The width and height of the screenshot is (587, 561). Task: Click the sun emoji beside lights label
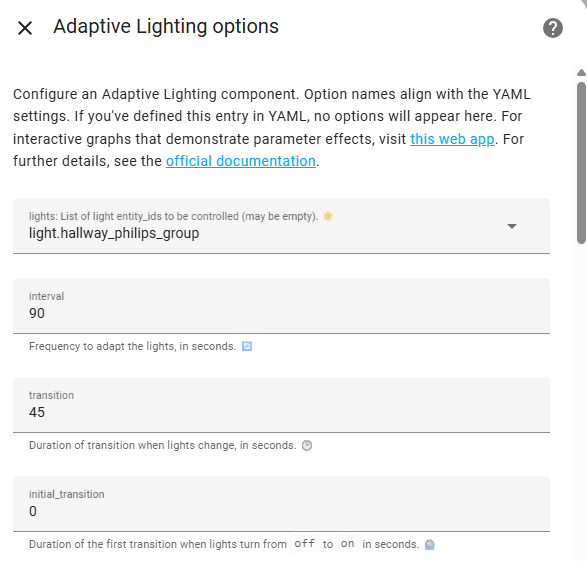pos(328,216)
